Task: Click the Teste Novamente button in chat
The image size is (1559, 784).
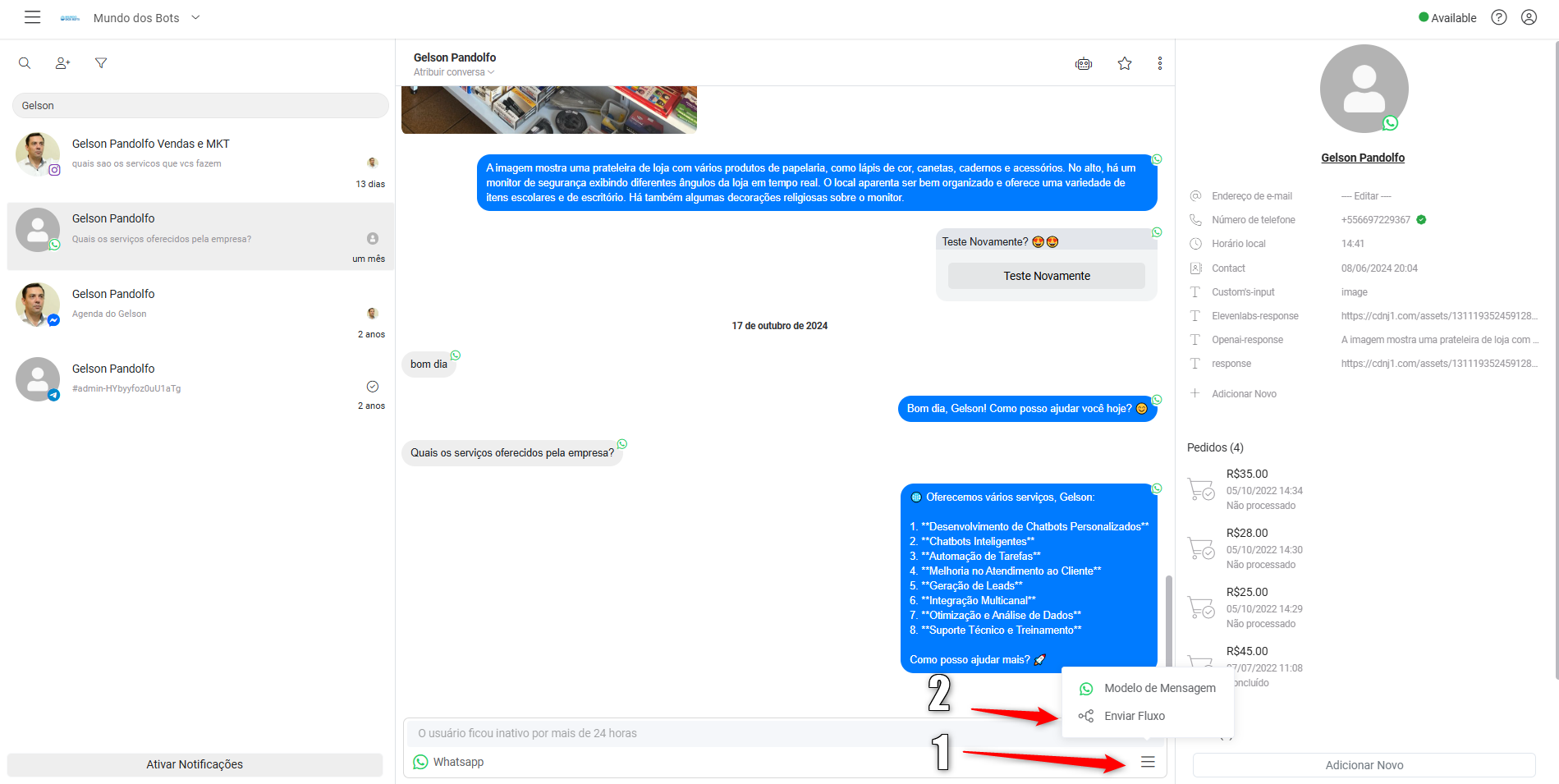Action: tap(1047, 276)
